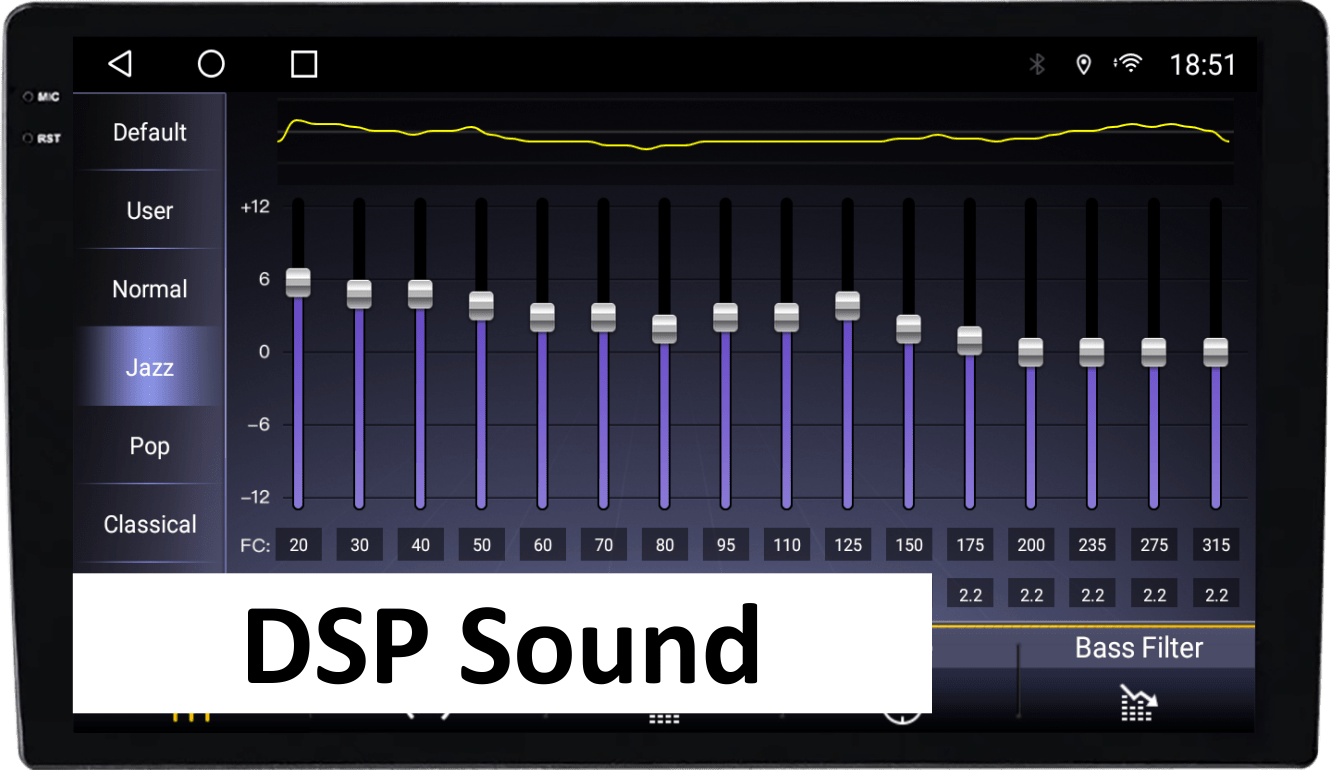
Task: Choose the Normal equalizer preset
Action: click(150, 289)
